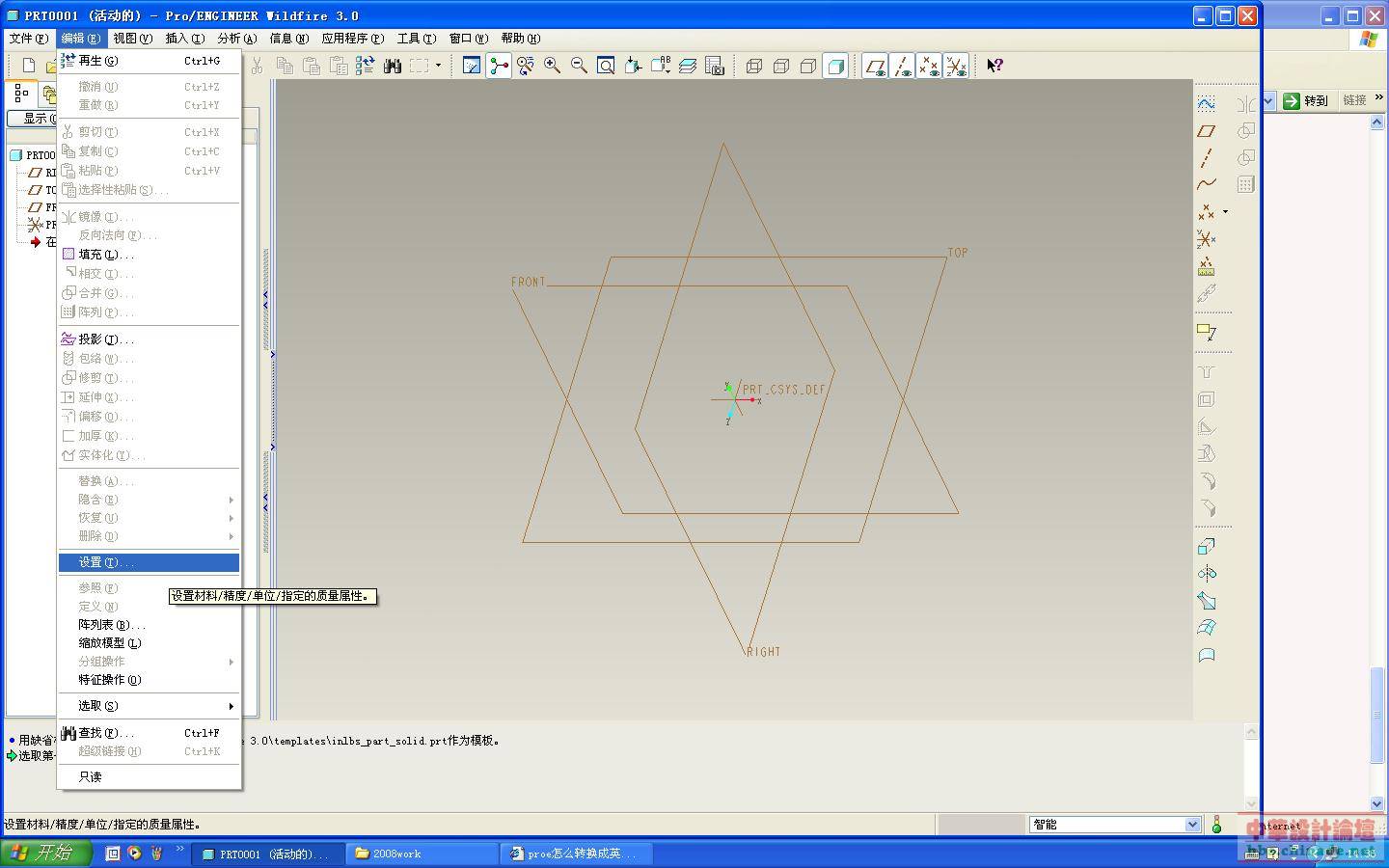This screenshot has width=1389, height=868.
Task: Open the Layers icon in toolbar
Action: (688, 66)
